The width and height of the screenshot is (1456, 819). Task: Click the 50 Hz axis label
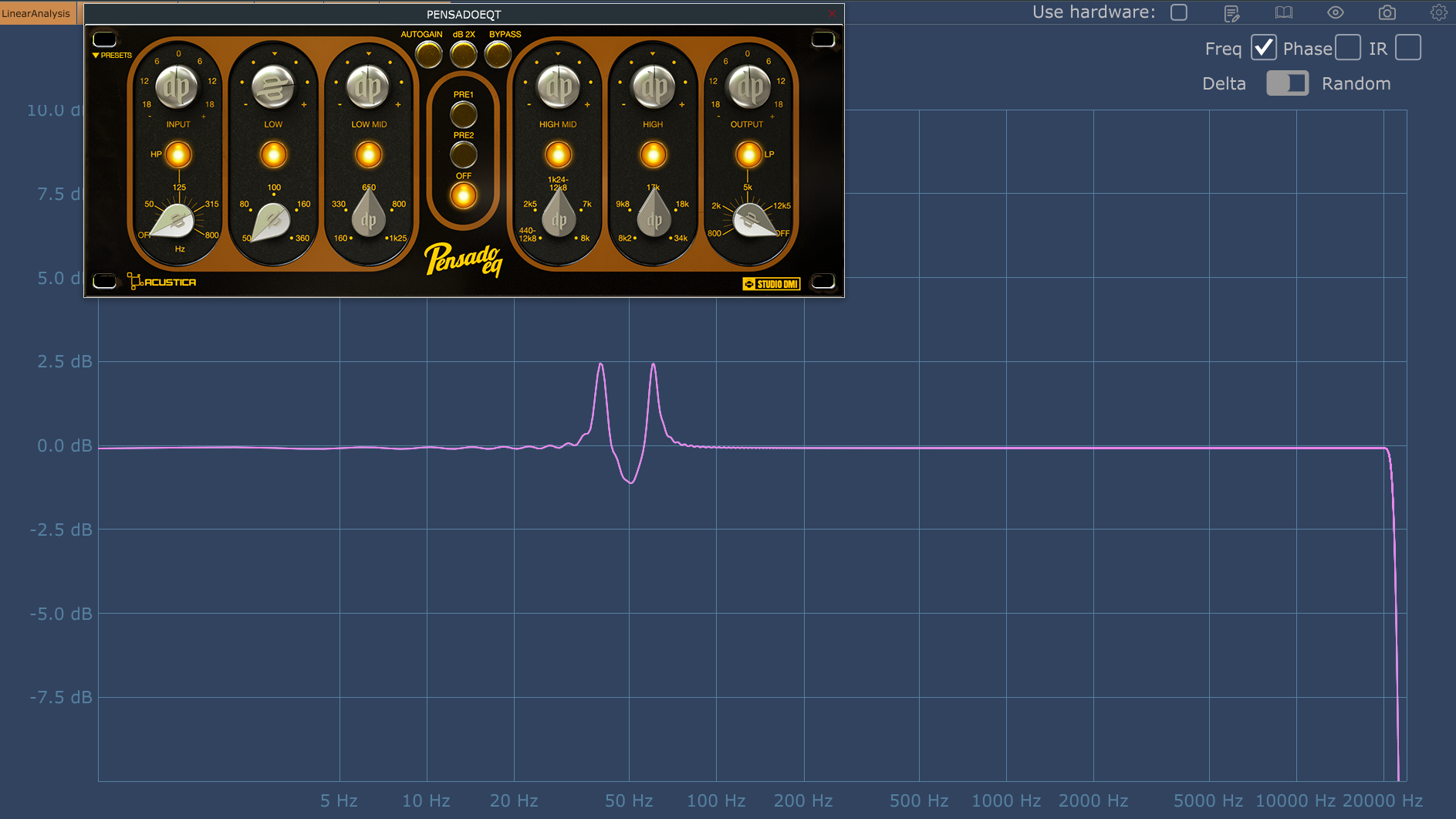point(629,801)
